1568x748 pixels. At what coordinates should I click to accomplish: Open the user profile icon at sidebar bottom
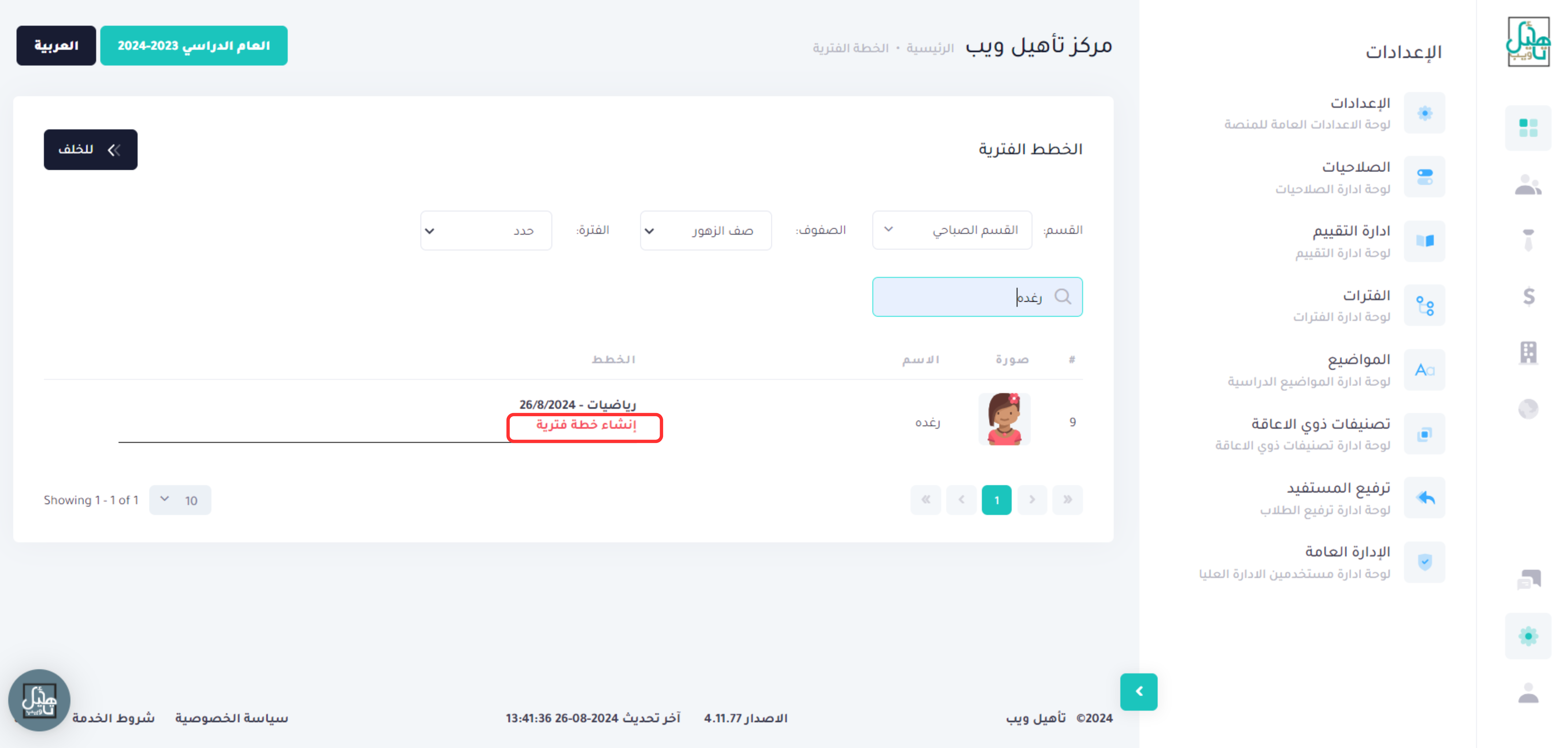(1528, 693)
